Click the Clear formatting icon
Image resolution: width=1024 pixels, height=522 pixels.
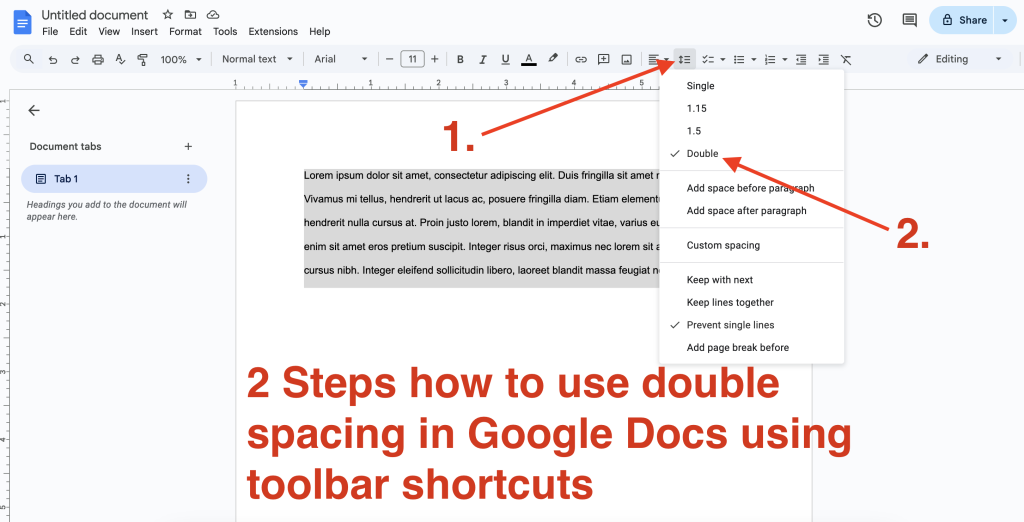pyautogui.click(x=846, y=59)
